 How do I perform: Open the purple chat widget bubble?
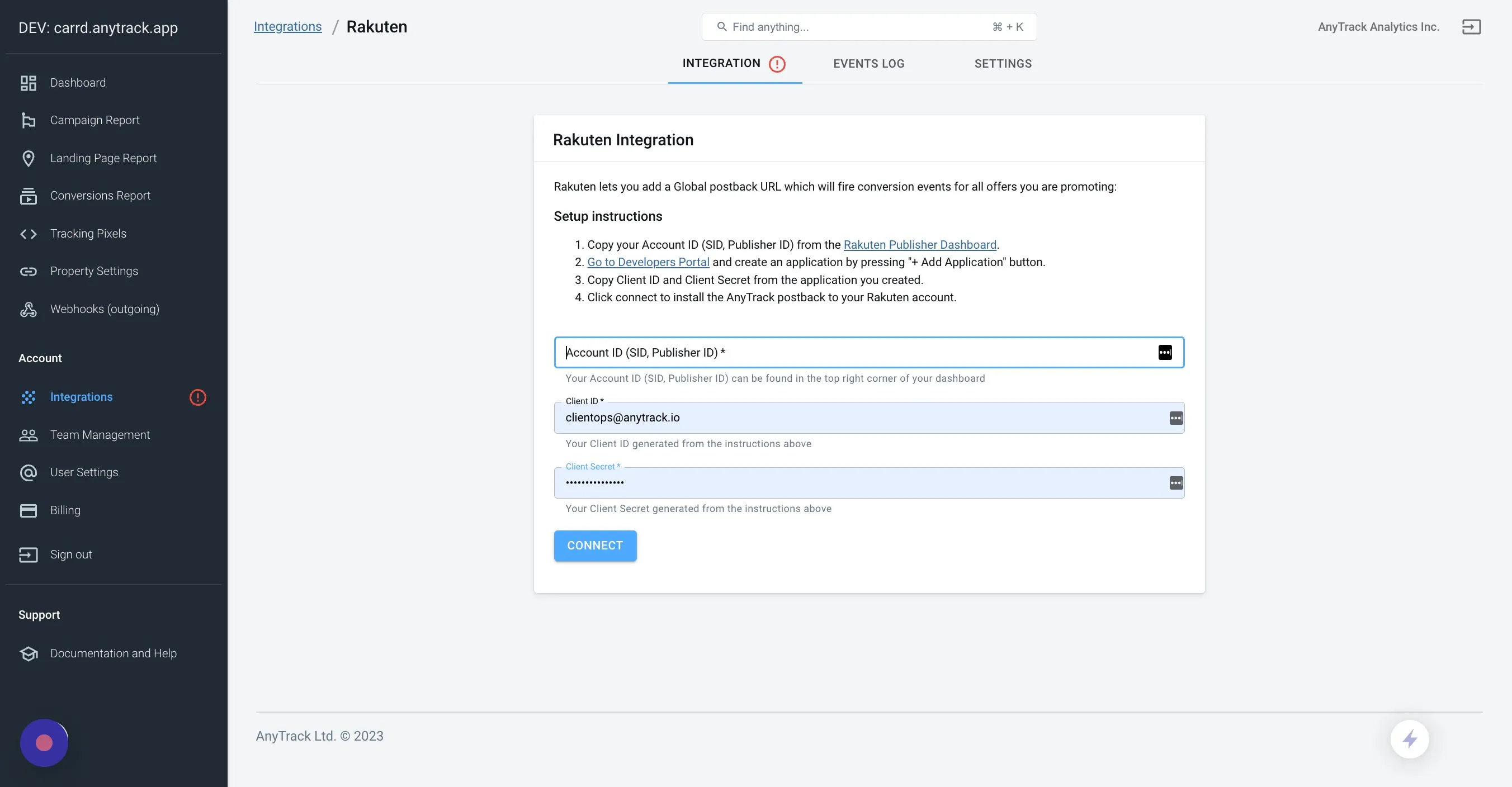pos(44,742)
